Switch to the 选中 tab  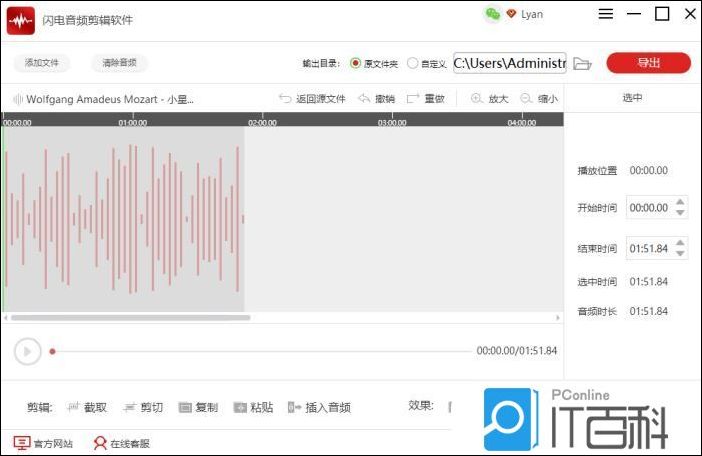(x=632, y=98)
